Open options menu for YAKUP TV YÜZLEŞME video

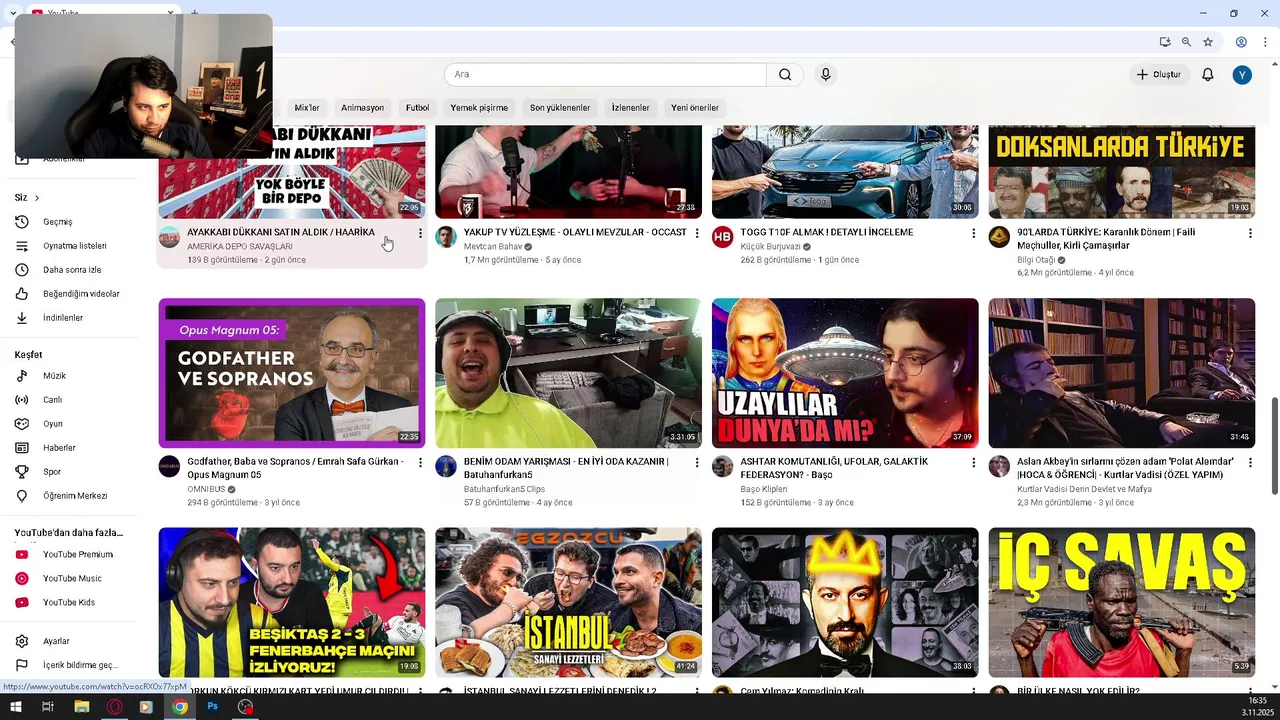697,233
